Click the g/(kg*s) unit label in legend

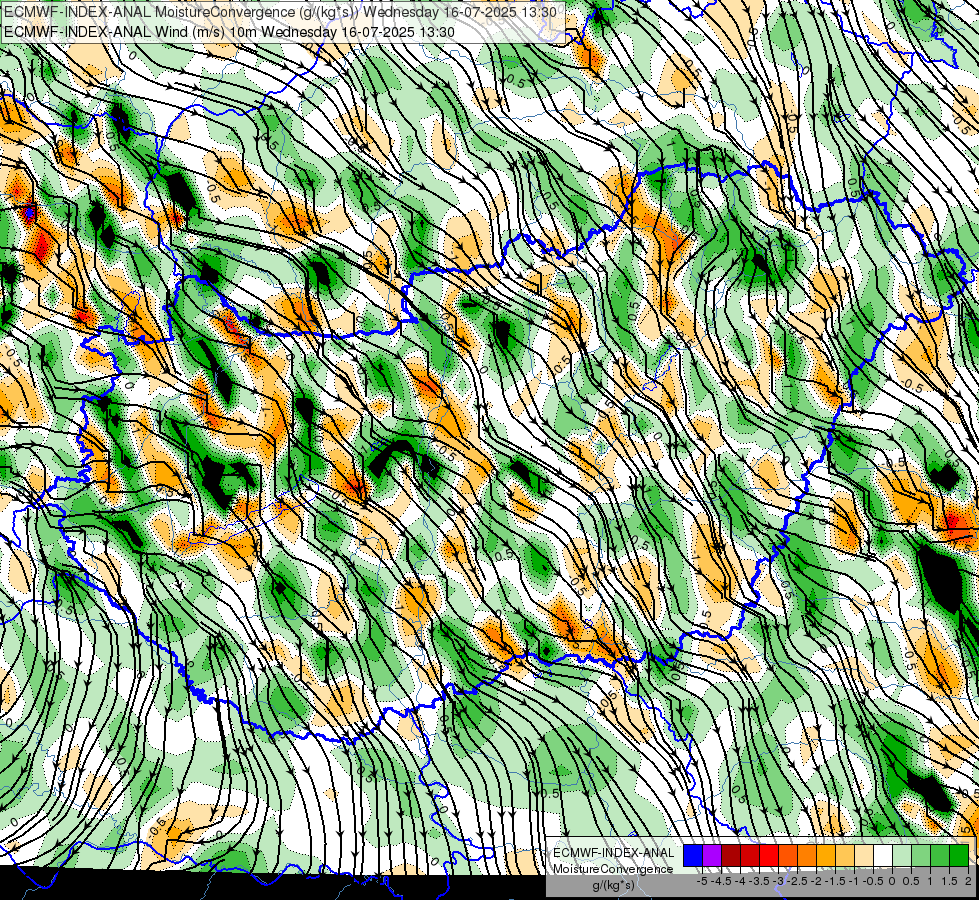(x=613, y=886)
